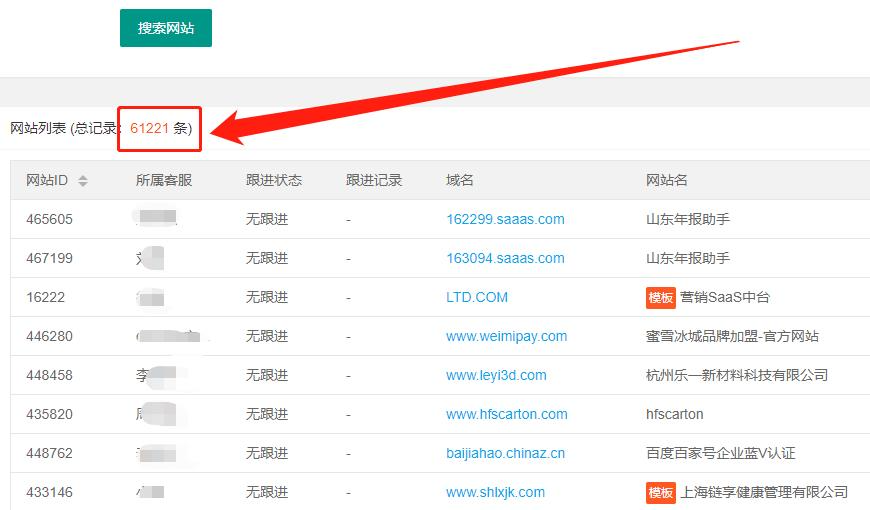This screenshot has height=510, width=870.
Task: Click the 61221 total record count
Action: [x=149, y=128]
